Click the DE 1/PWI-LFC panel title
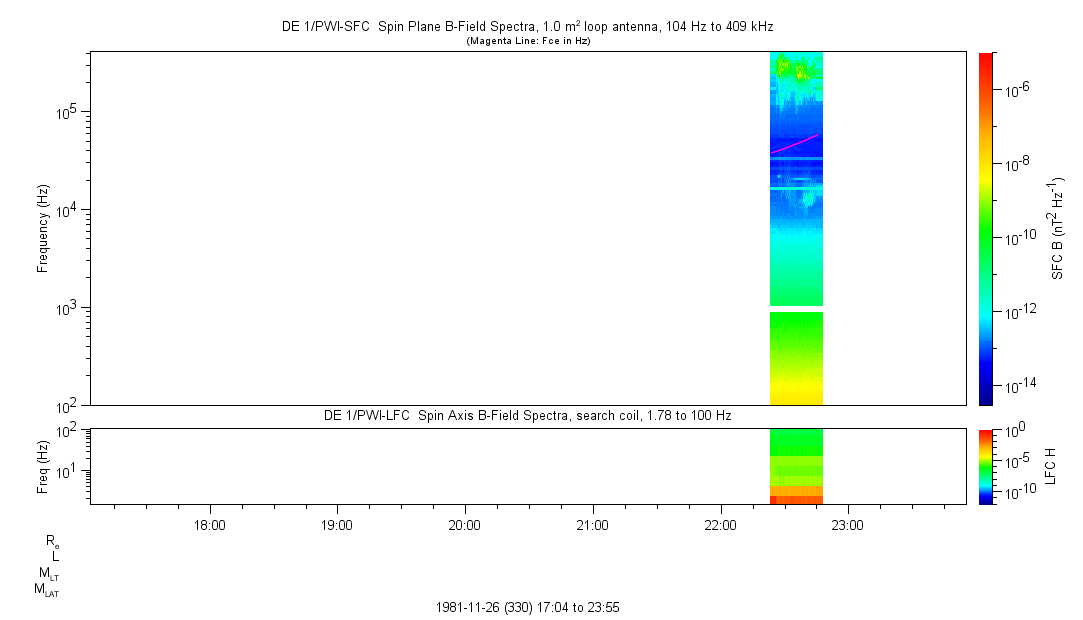Image resolution: width=1083 pixels, height=620 pixels. coord(527,415)
